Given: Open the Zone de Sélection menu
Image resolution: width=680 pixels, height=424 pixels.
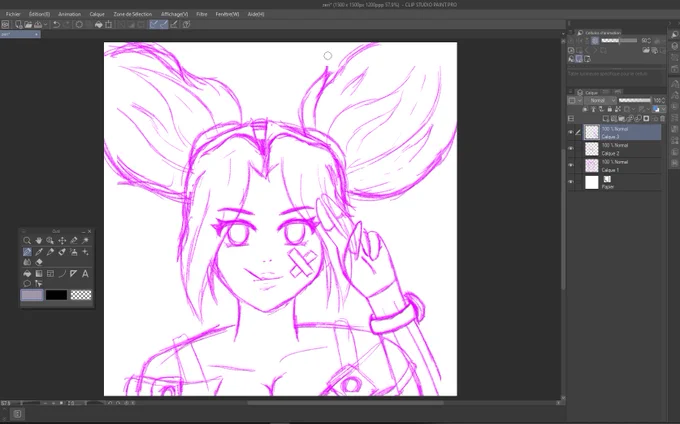Looking at the screenshot, I should pyautogui.click(x=133, y=14).
